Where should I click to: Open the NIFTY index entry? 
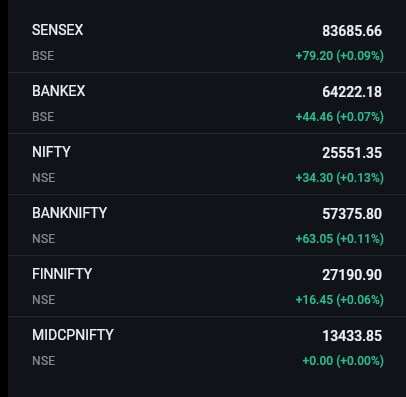pos(207,164)
